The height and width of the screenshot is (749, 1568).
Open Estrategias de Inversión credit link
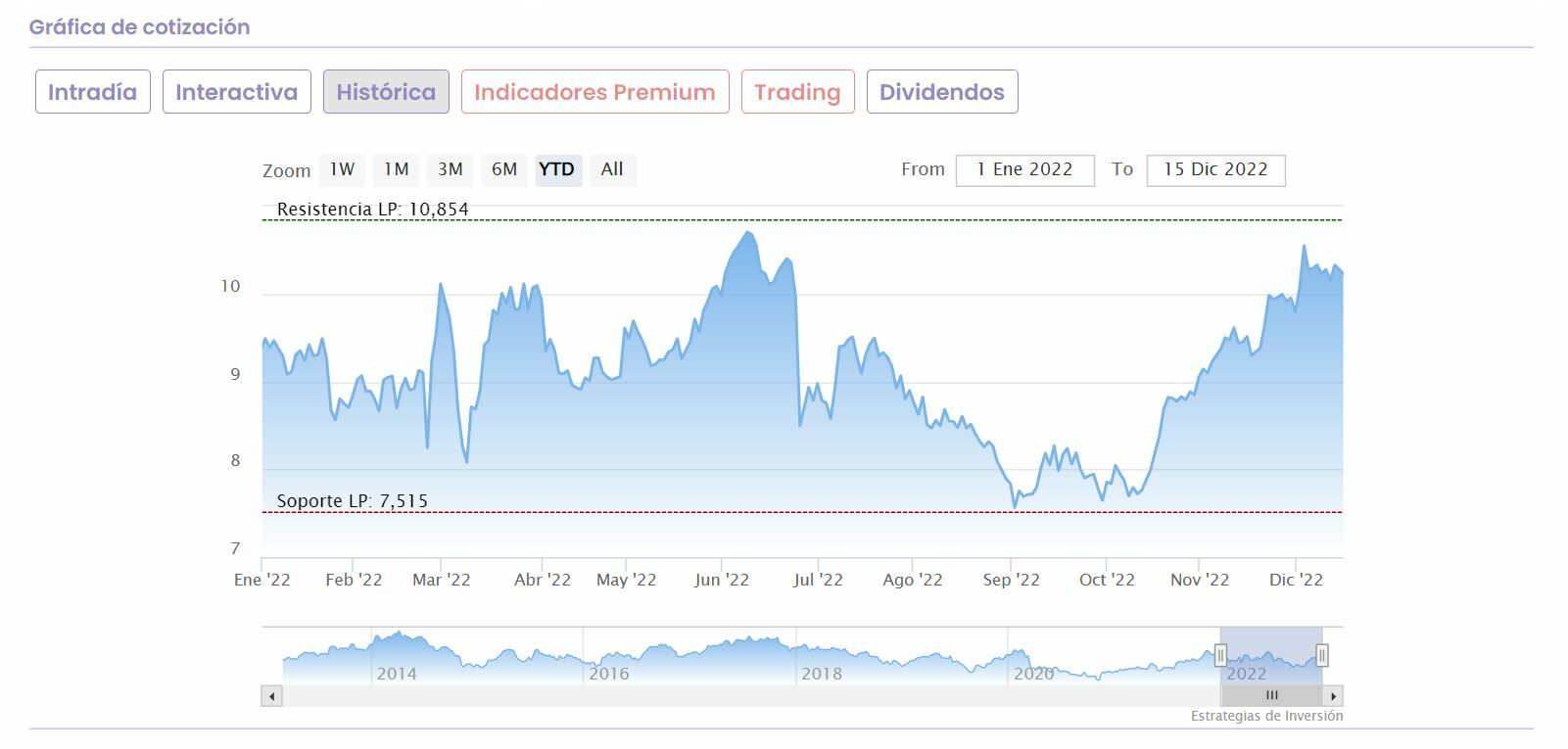click(1266, 717)
